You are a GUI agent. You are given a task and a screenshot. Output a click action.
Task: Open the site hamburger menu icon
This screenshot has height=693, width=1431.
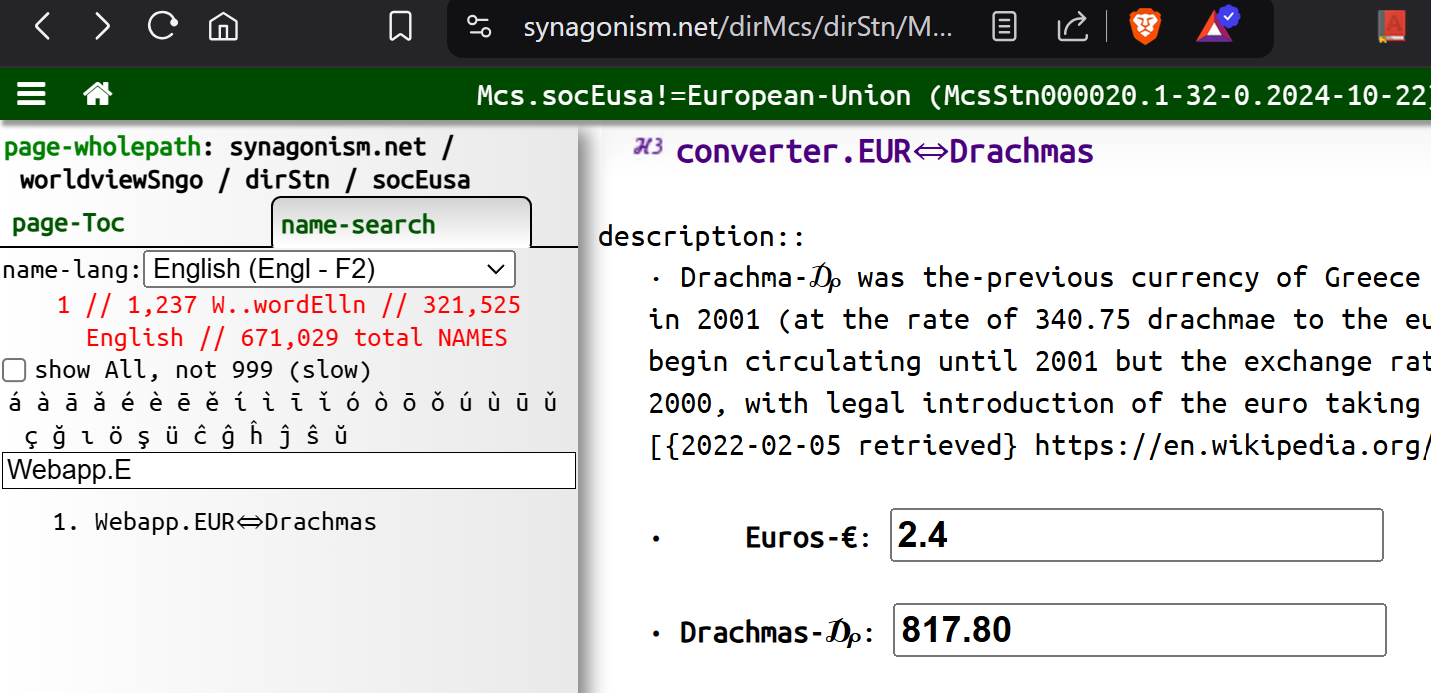click(32, 94)
